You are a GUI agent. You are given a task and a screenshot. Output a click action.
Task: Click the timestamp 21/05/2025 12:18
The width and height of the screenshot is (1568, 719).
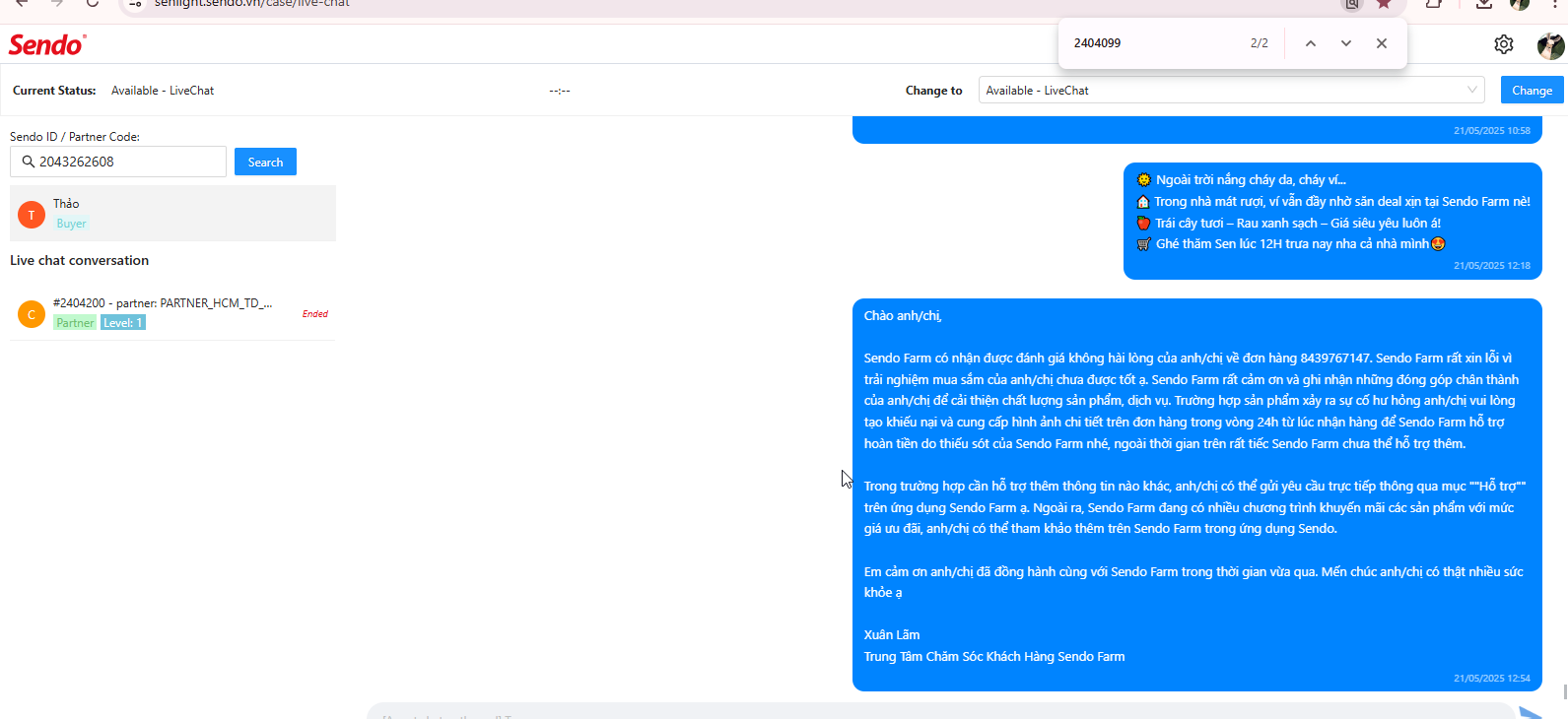pos(1492,266)
